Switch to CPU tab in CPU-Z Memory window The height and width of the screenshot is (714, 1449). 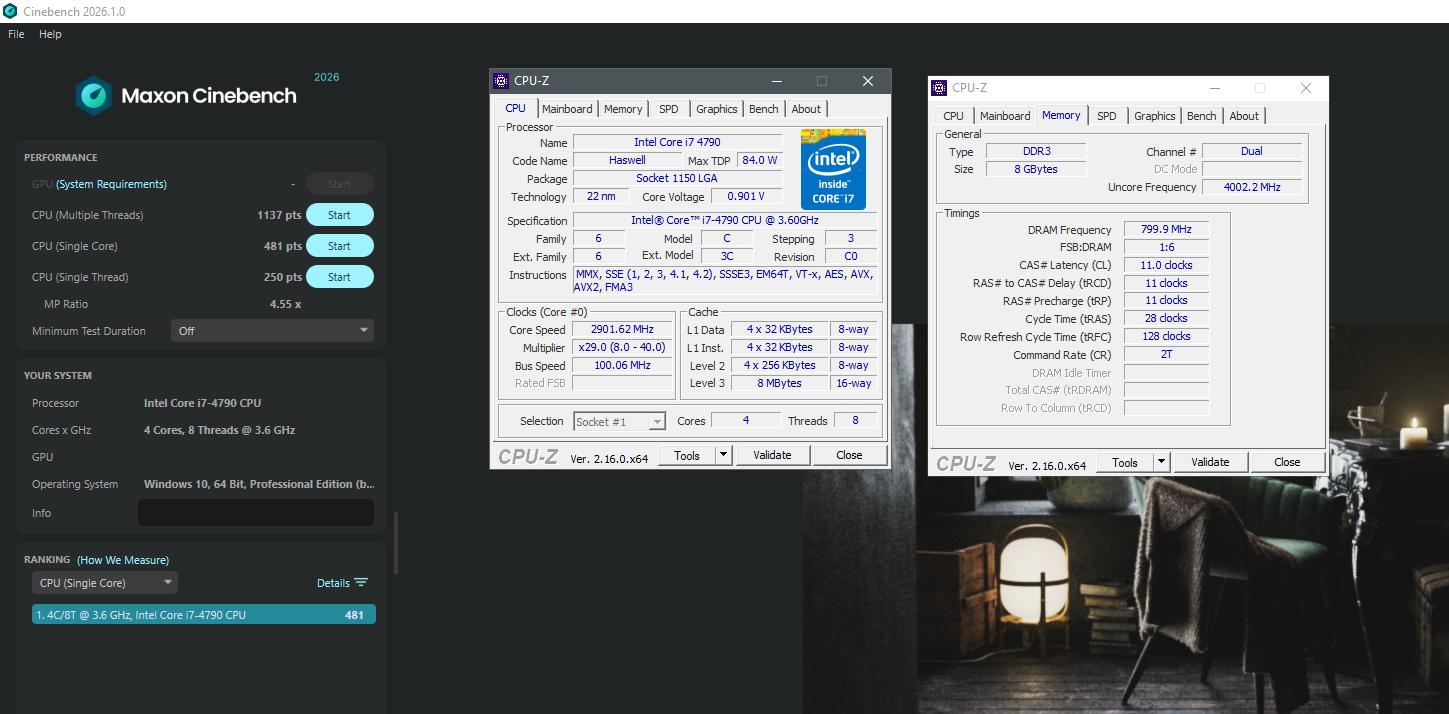click(x=953, y=116)
